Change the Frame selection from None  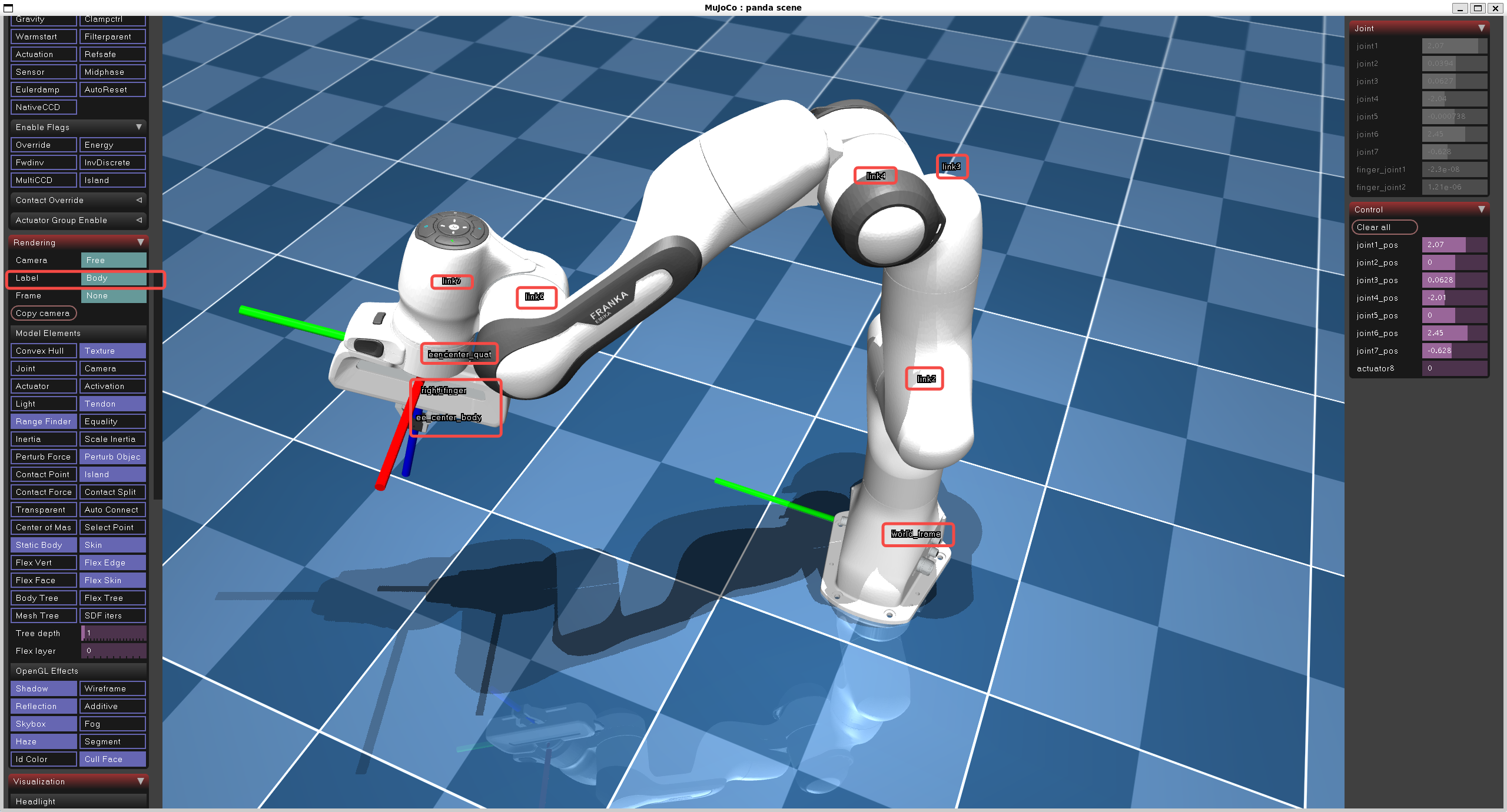coord(113,295)
